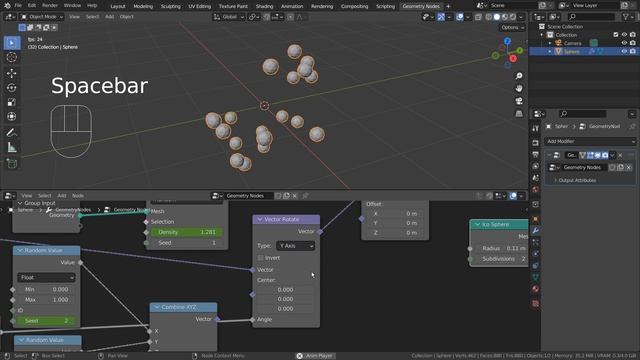Open the Render menu
The height and width of the screenshot is (360, 640).
coord(50,6)
